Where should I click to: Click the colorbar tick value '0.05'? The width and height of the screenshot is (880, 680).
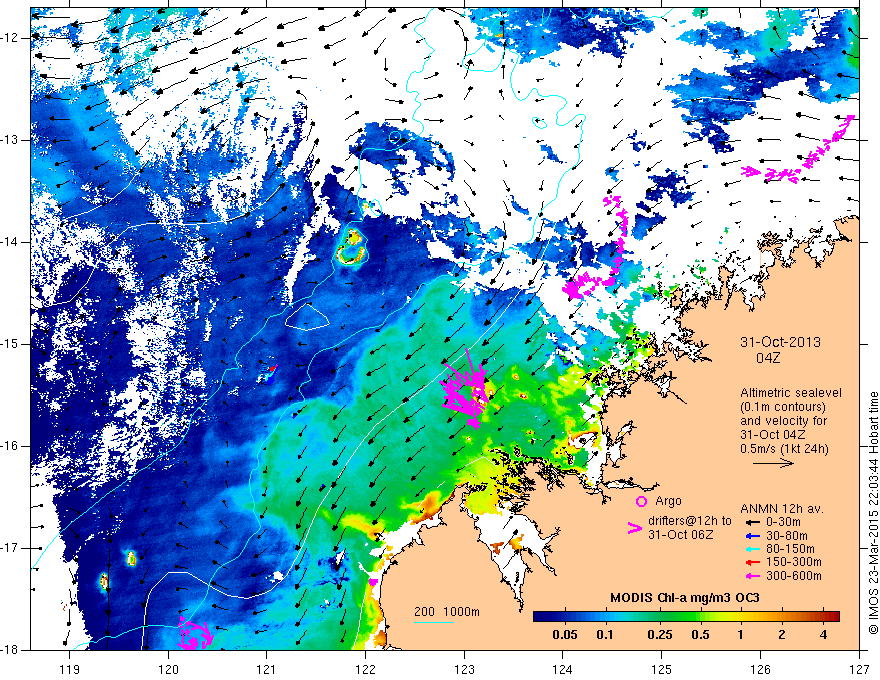pyautogui.click(x=565, y=635)
